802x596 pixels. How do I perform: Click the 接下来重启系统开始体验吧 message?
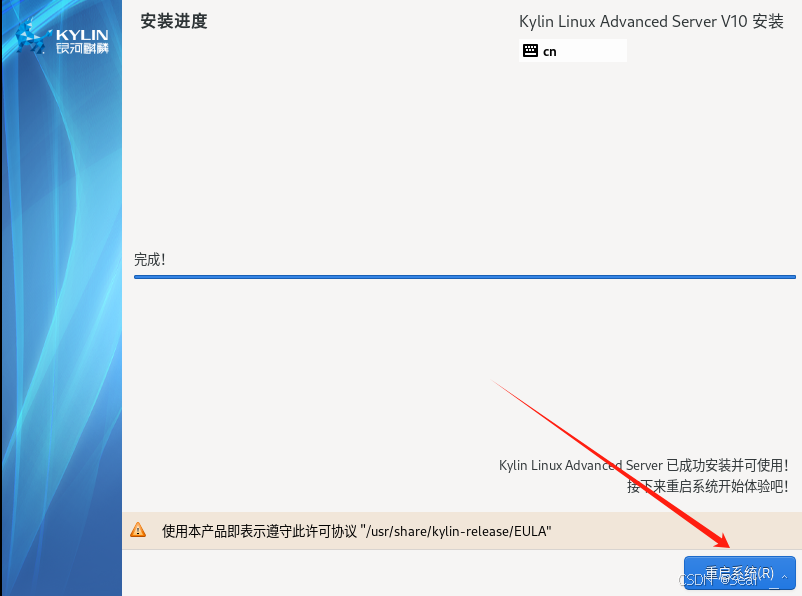point(707,486)
